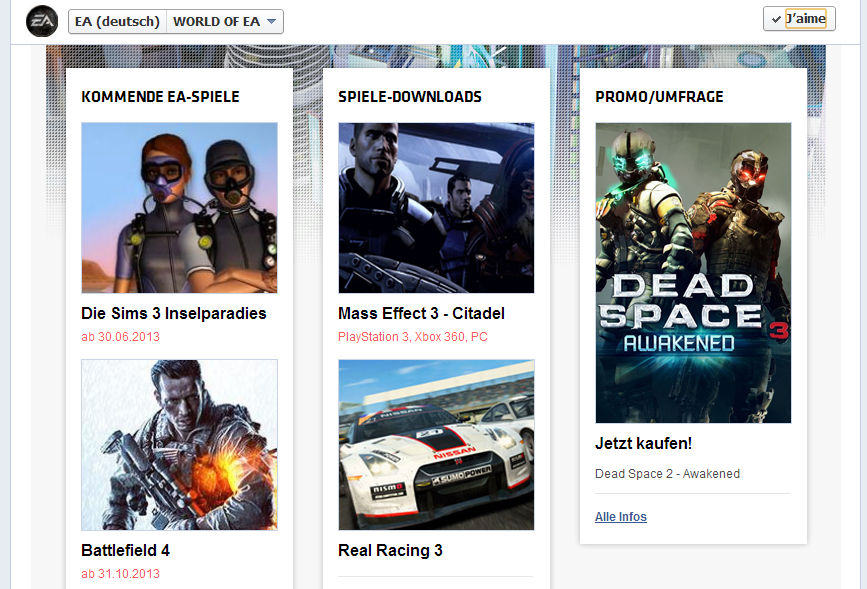Click the Battlefield 4 title

[126, 550]
